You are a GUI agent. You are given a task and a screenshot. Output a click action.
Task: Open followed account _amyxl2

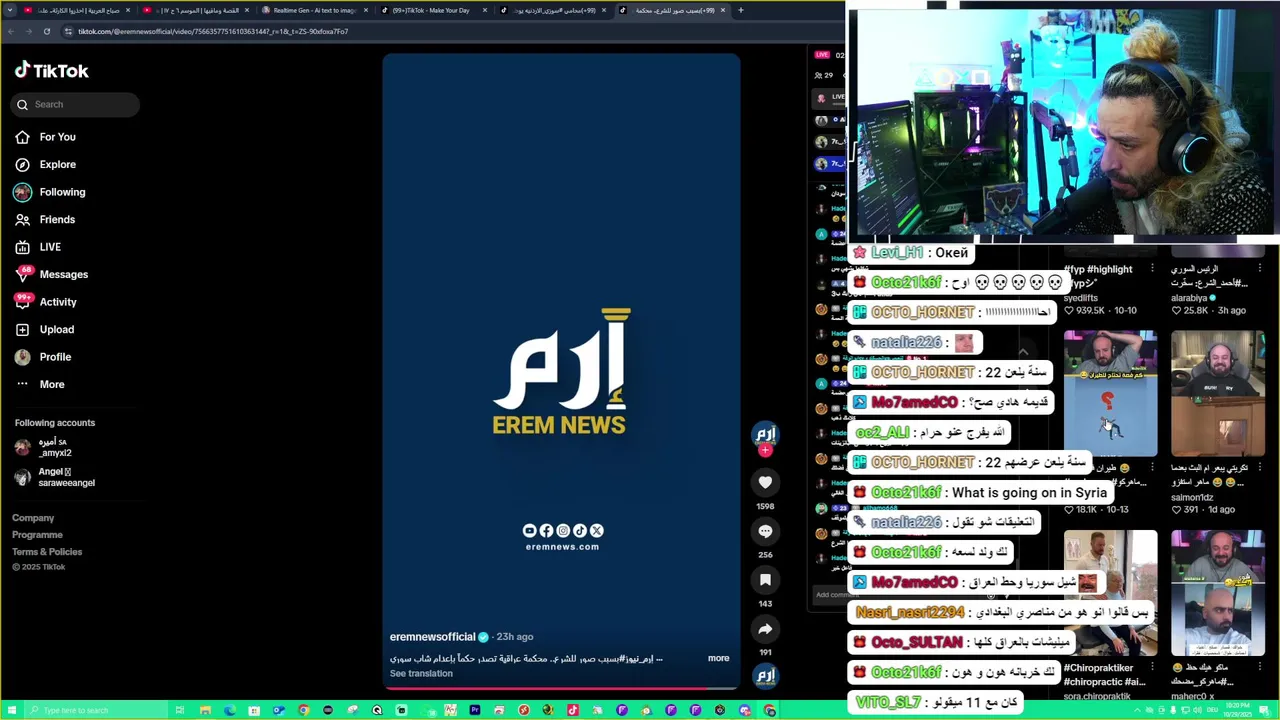(x=55, y=447)
